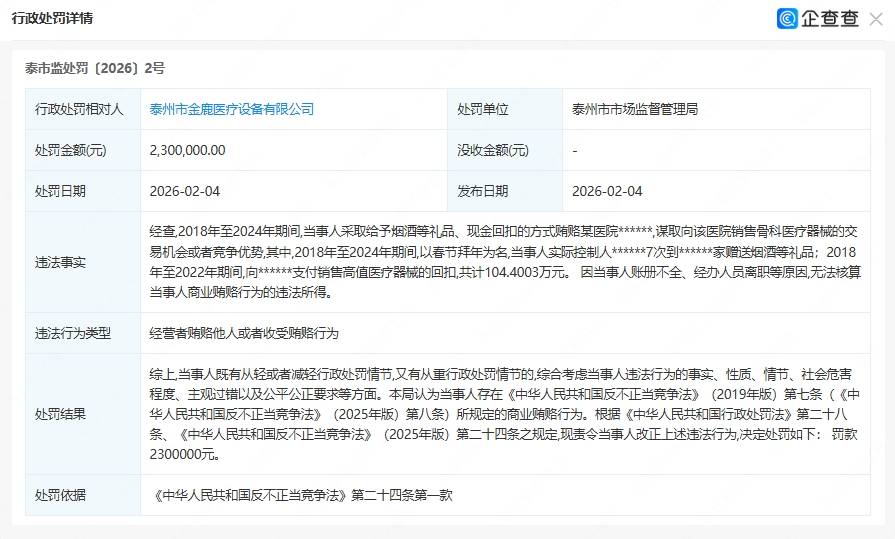Screen dimensions: 895x539
Task: Click the 违法行为类型 label cell
Action: click(73, 333)
